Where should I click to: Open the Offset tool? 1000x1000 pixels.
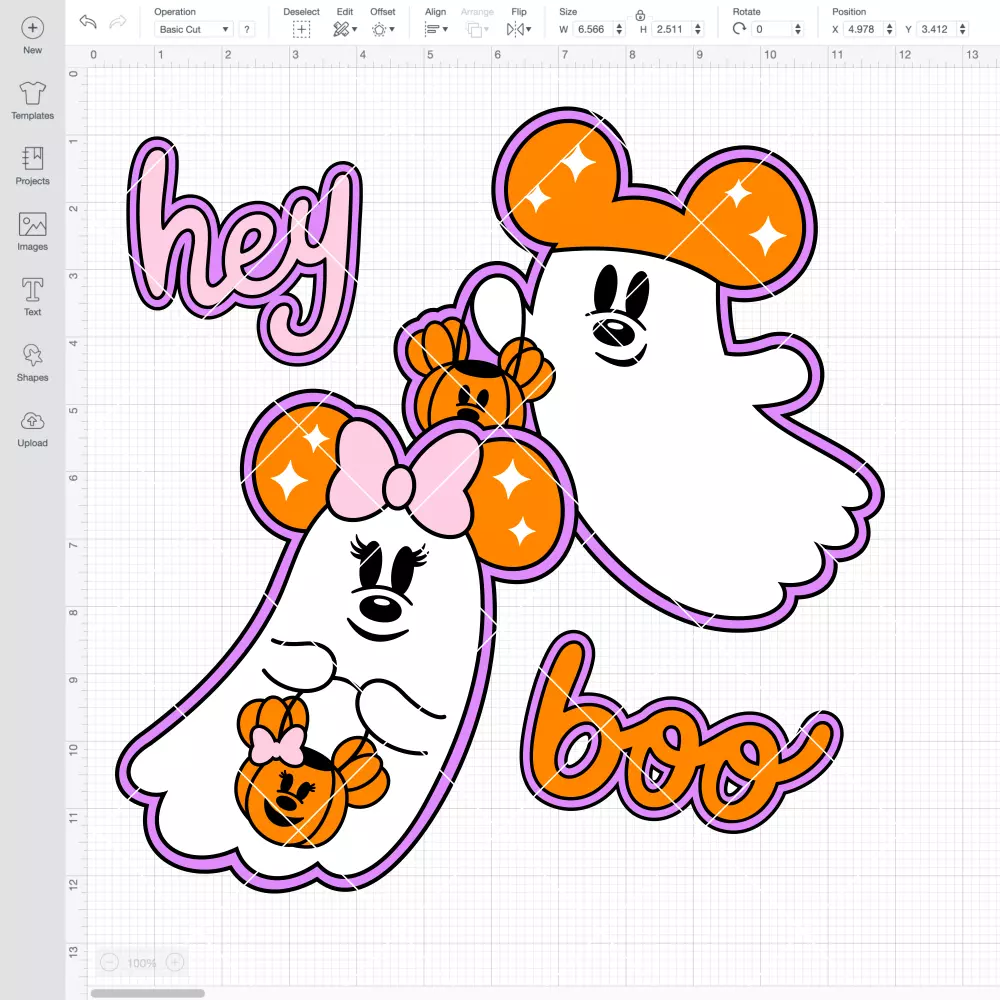(x=383, y=29)
